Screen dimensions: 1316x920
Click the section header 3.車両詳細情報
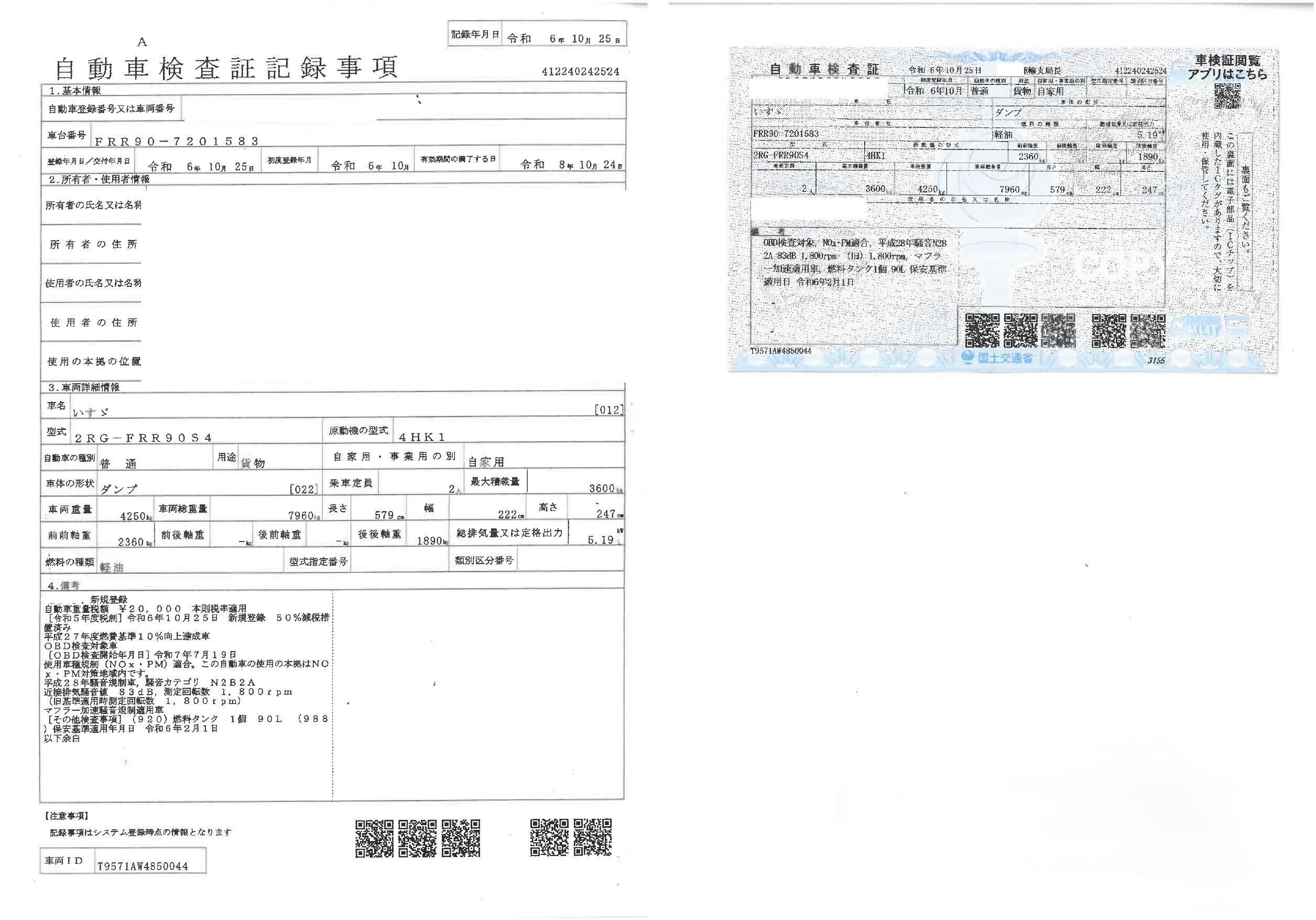click(84, 387)
